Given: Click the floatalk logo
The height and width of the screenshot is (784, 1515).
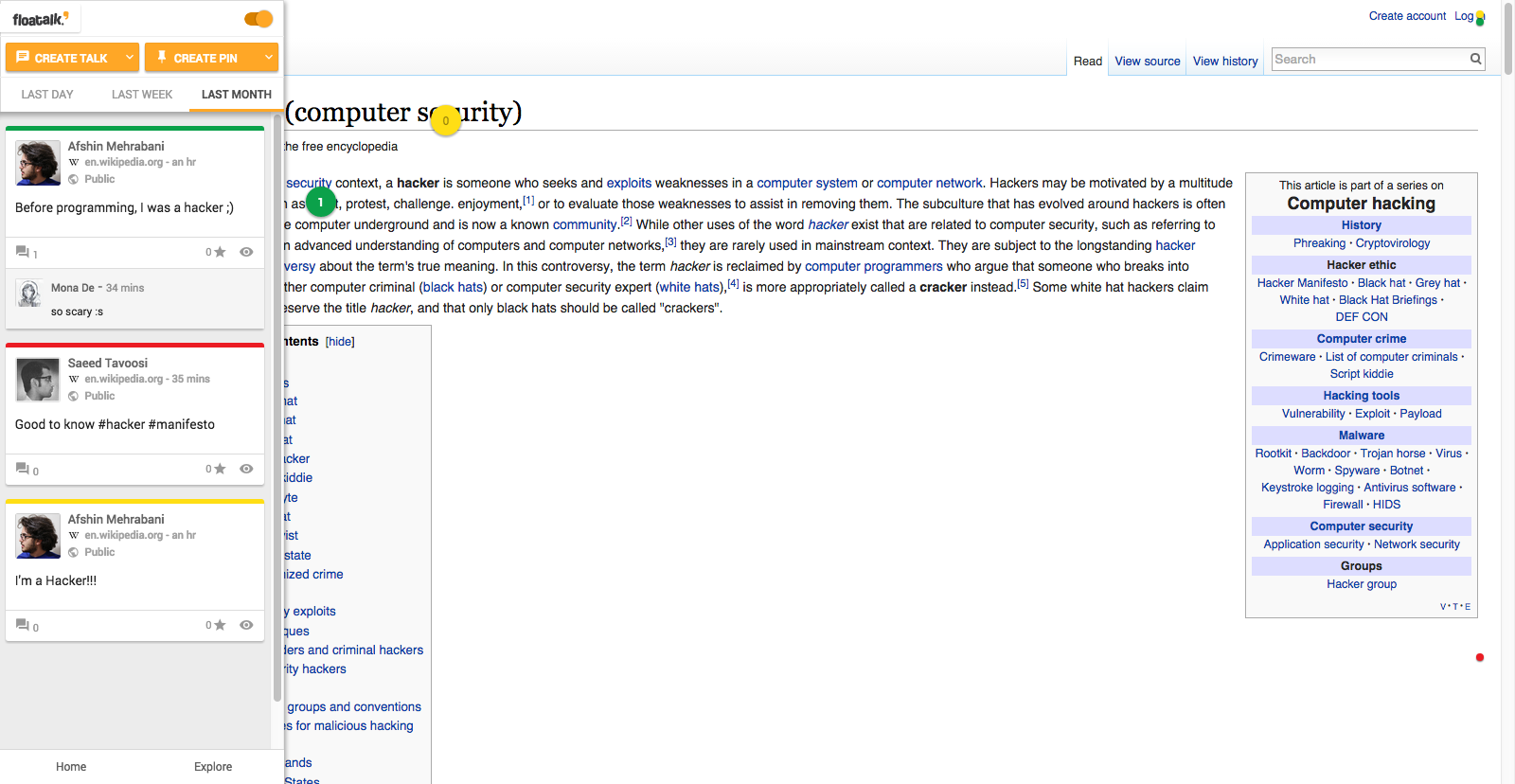Looking at the screenshot, I should (40, 19).
